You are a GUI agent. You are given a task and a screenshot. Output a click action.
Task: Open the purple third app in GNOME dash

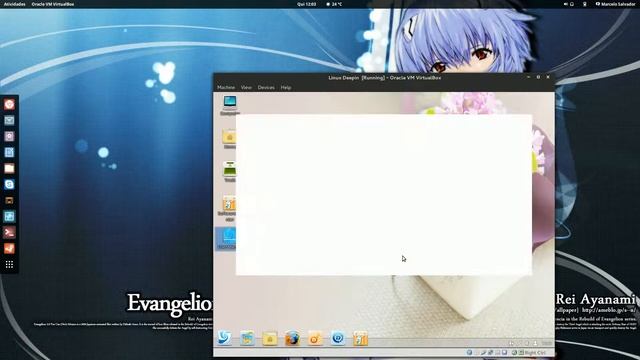click(9, 136)
